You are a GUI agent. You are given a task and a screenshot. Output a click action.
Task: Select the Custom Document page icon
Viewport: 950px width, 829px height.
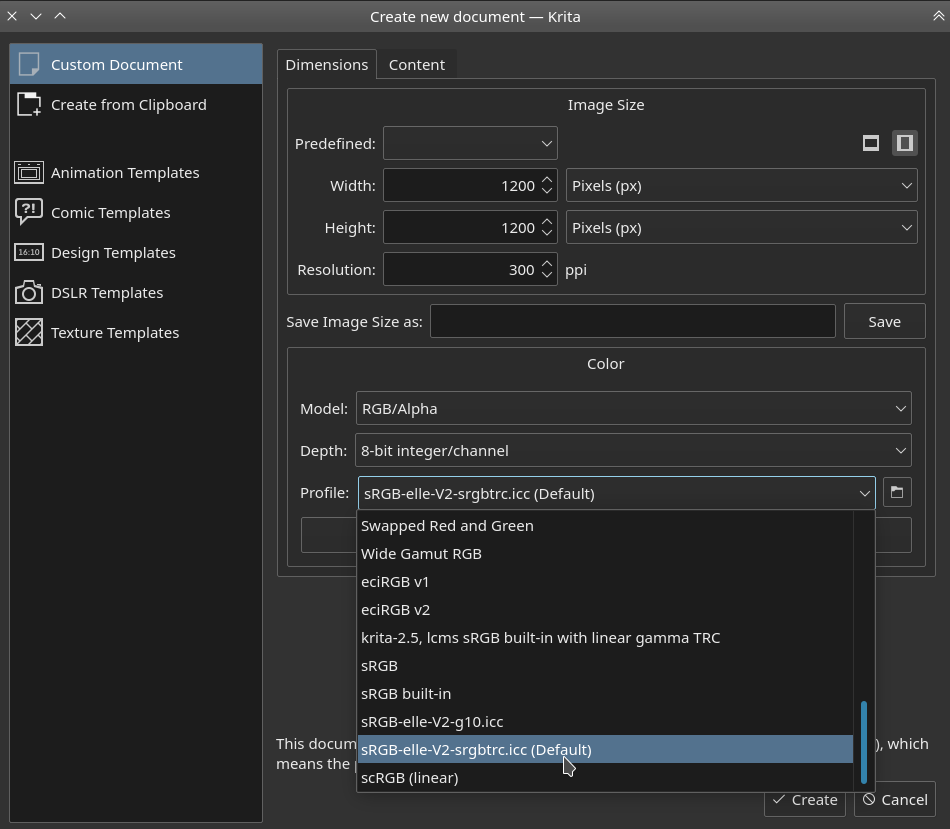coord(29,64)
